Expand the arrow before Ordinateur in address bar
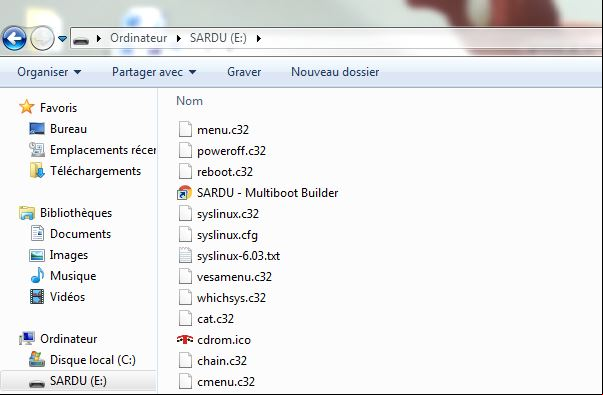Image resolution: width=603 pixels, height=395 pixels. click(99, 38)
